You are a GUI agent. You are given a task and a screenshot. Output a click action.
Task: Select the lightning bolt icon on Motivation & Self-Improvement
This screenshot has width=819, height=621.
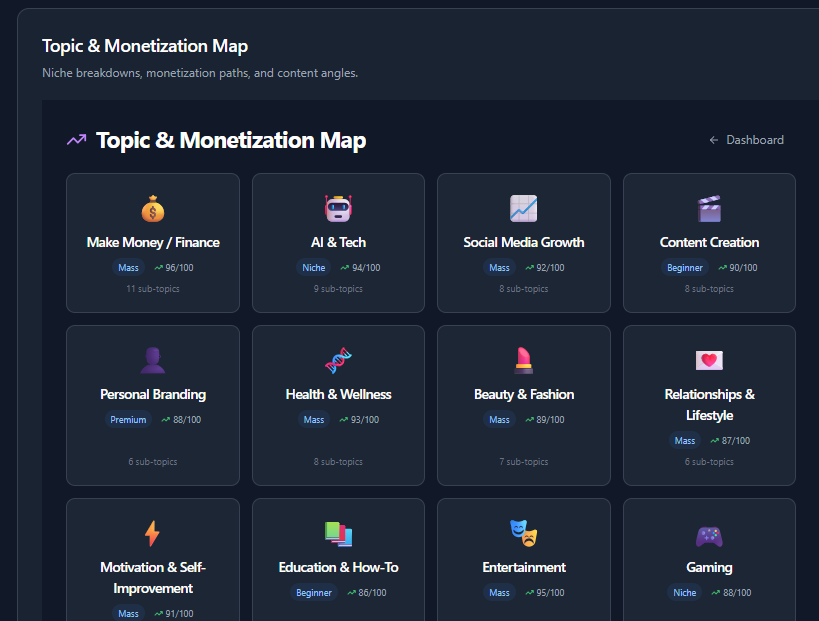point(152,533)
